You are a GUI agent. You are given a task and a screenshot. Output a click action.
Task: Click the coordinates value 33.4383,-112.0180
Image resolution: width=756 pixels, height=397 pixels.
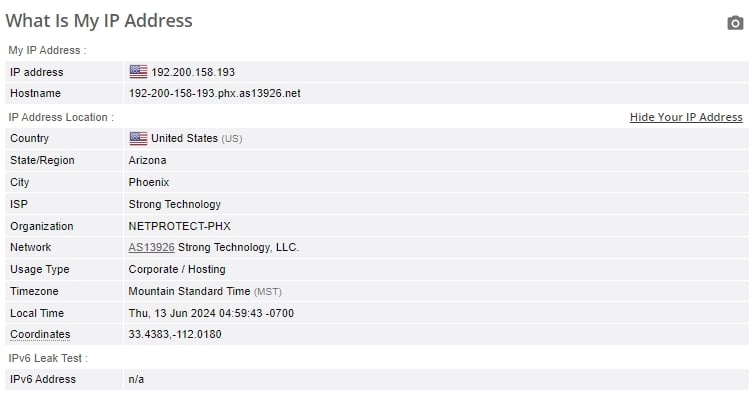[x=175, y=334]
